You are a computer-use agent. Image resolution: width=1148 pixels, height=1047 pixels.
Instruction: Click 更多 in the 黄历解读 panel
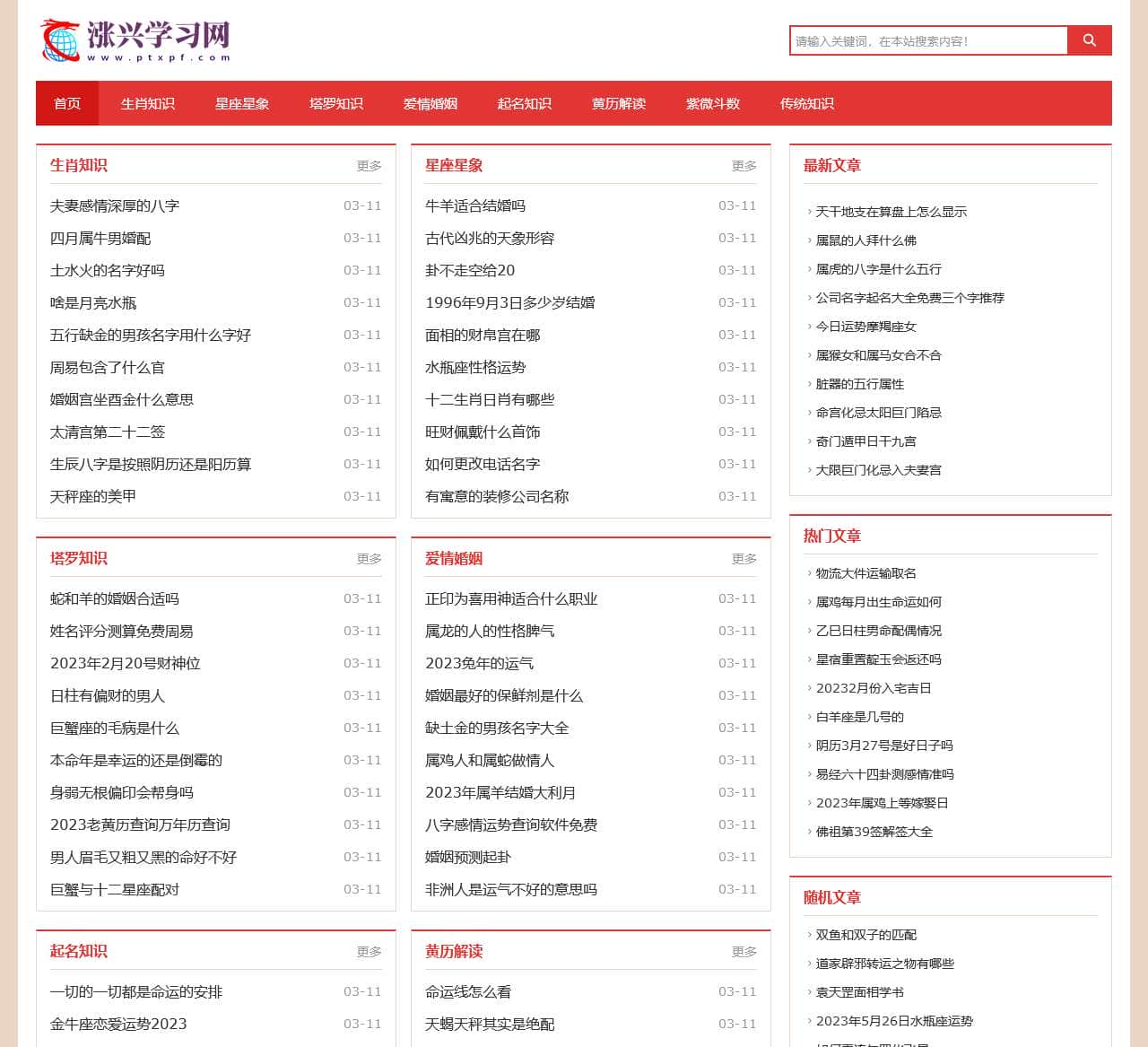click(744, 952)
